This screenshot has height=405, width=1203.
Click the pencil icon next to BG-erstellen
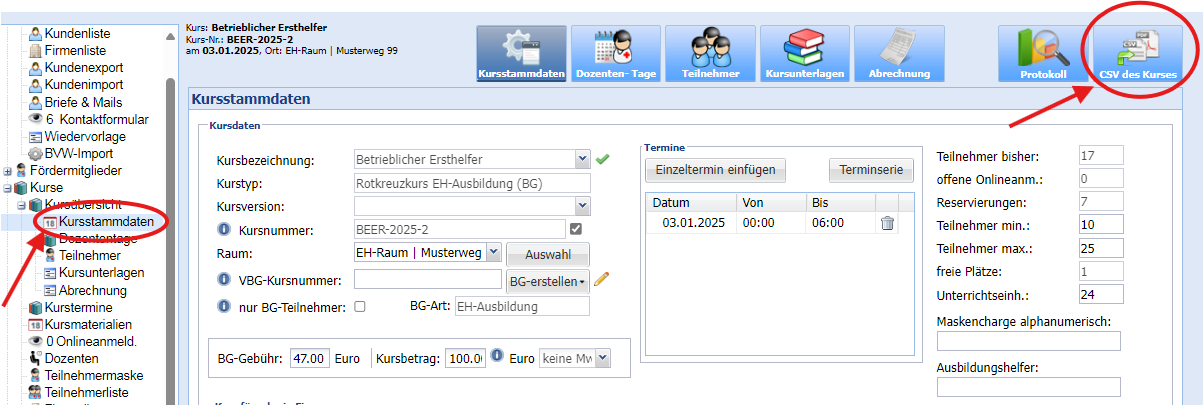click(x=601, y=280)
